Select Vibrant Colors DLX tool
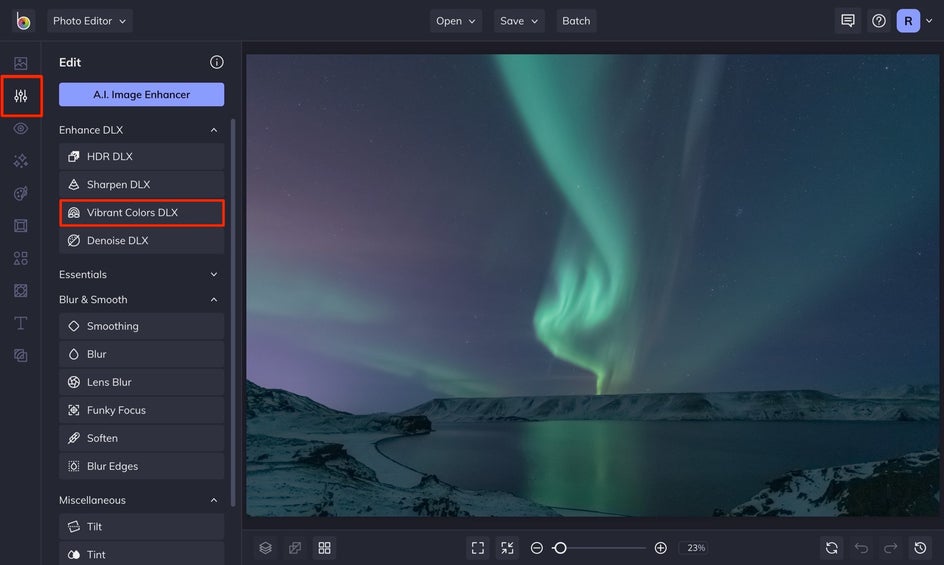The width and height of the screenshot is (944, 565). click(141, 213)
